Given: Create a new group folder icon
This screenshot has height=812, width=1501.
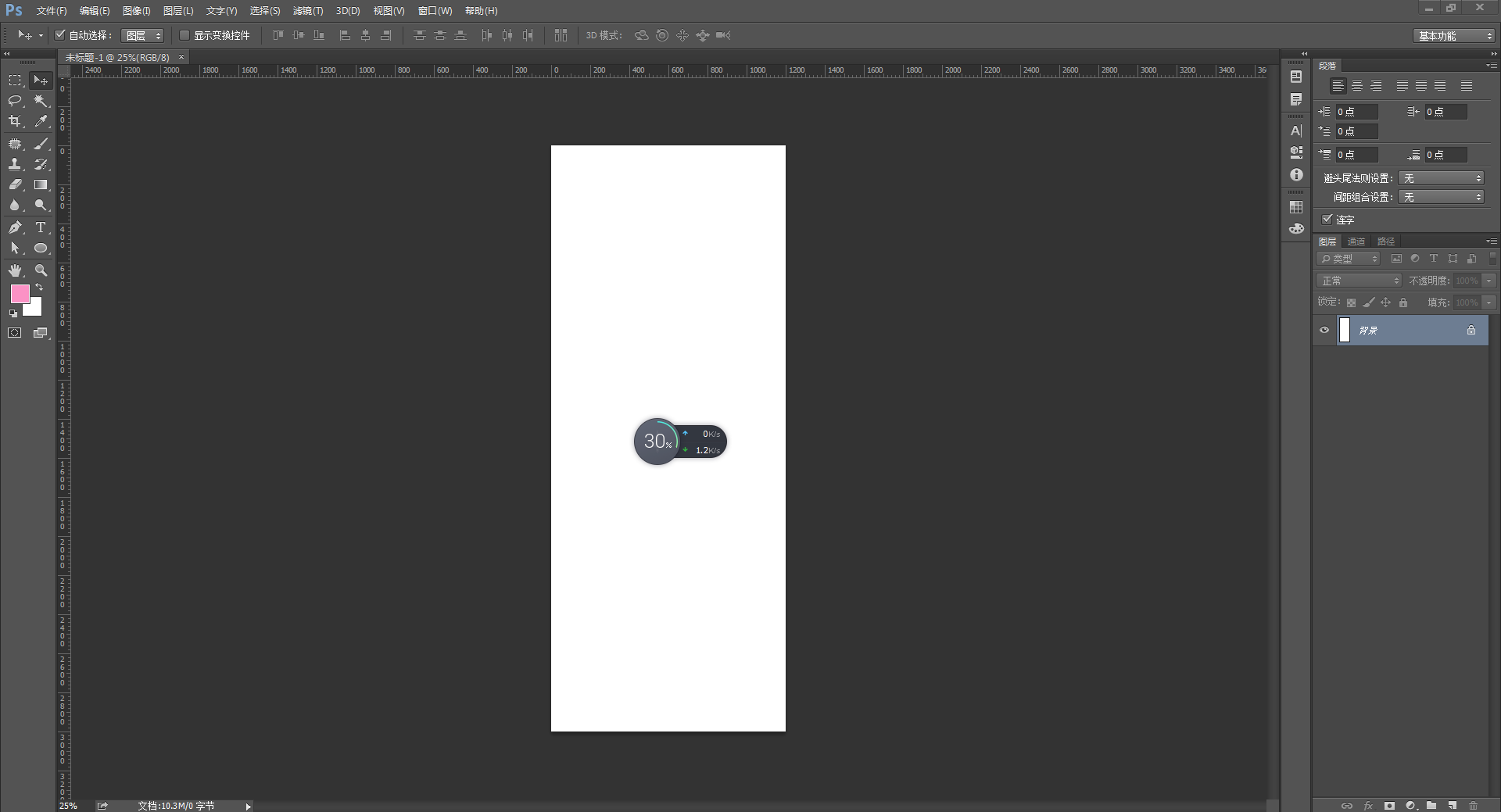Looking at the screenshot, I should pyautogui.click(x=1431, y=806).
